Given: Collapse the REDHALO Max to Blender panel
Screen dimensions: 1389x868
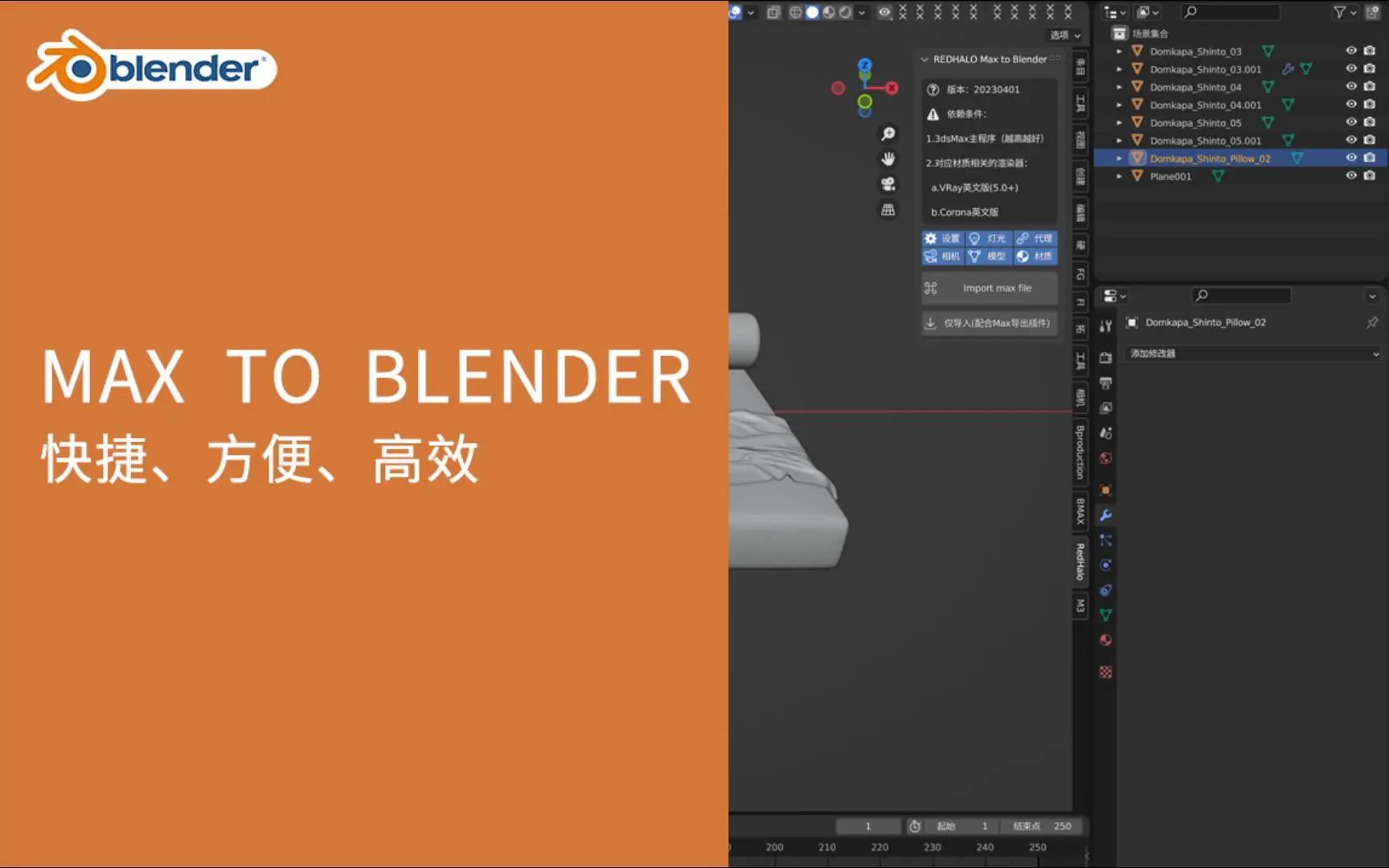Looking at the screenshot, I should click(924, 59).
